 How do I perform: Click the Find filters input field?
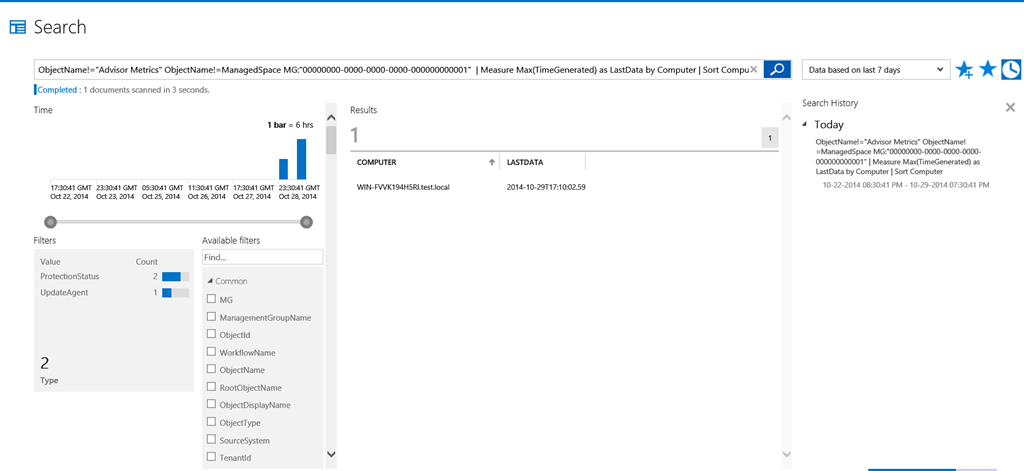tap(262, 257)
